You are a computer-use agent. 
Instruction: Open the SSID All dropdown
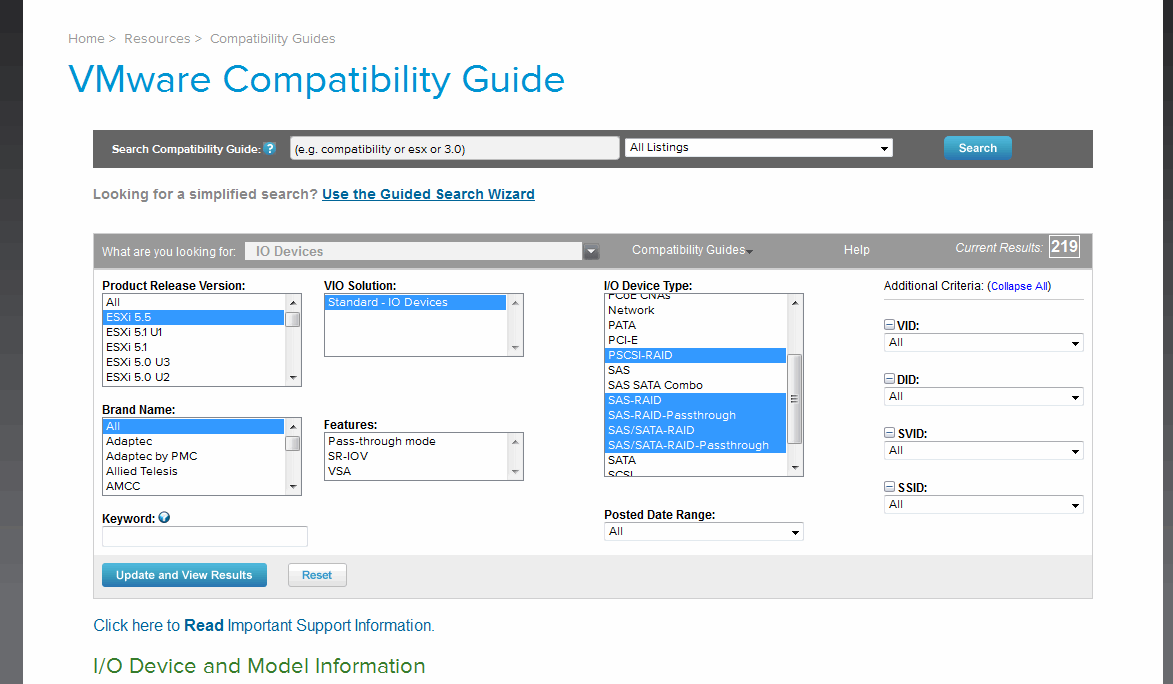tap(983, 504)
